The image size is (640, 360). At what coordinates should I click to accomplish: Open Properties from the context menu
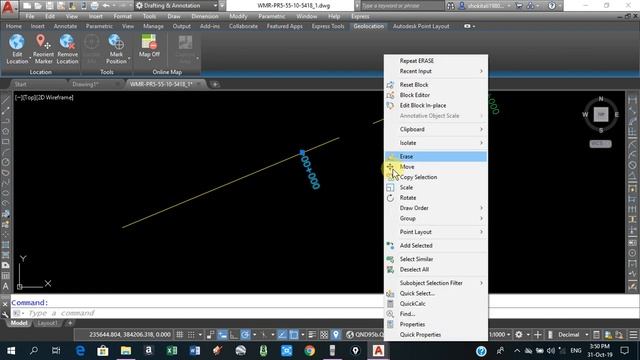(x=436, y=324)
